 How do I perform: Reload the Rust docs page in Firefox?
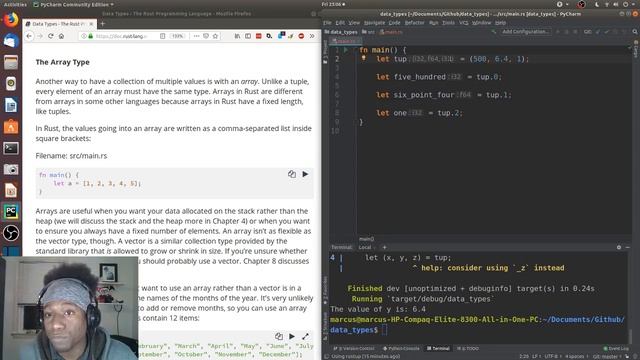(51, 36)
